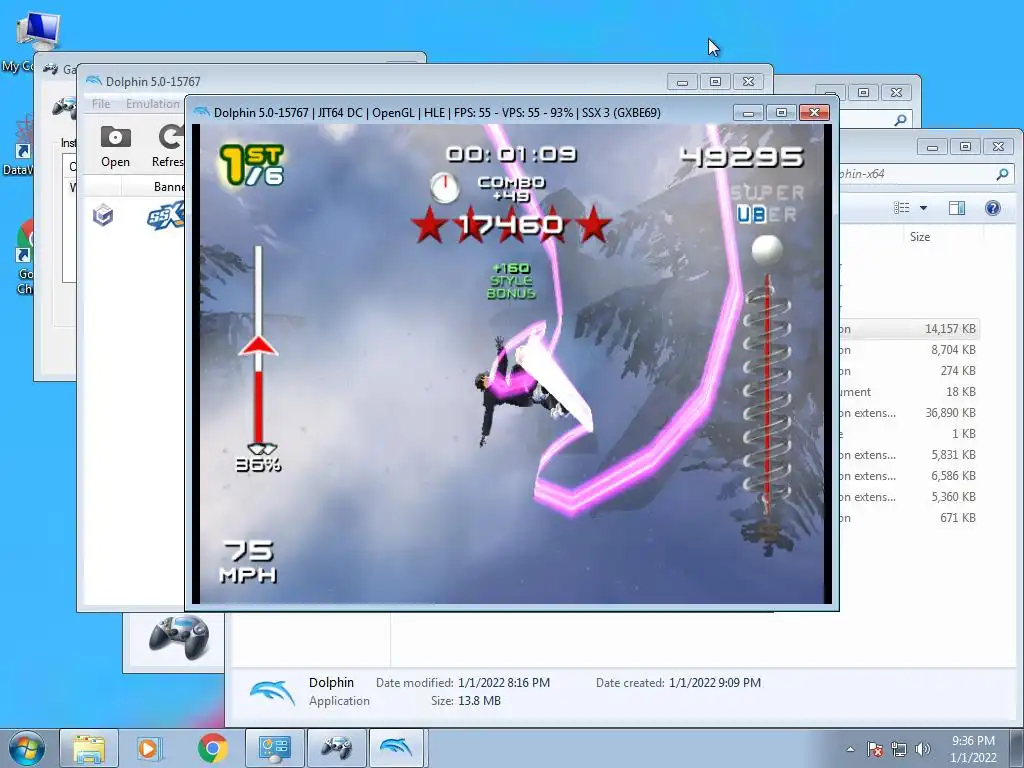Viewport: 1024px width, 768px height.
Task: Click the Banner column header in game list
Action: tap(169, 187)
